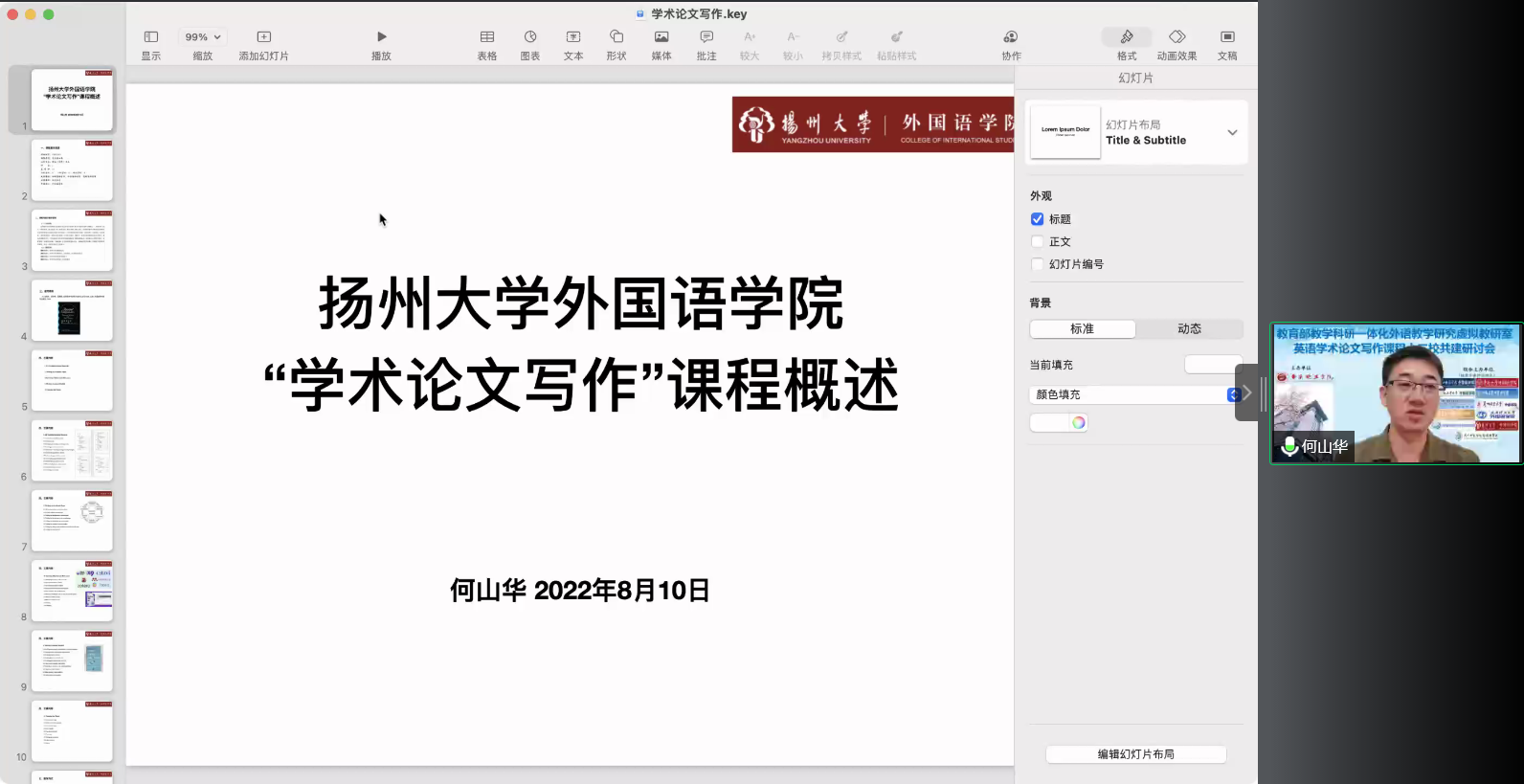Select the Standard background tab
The height and width of the screenshot is (784, 1524).
(x=1083, y=329)
